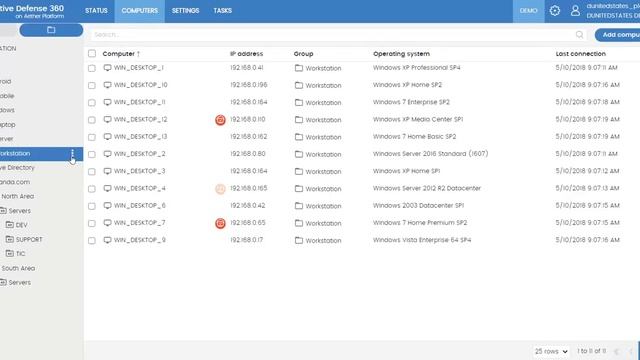640x360 pixels.
Task: Open the Workstation group three-dot menu
Action: point(73,153)
